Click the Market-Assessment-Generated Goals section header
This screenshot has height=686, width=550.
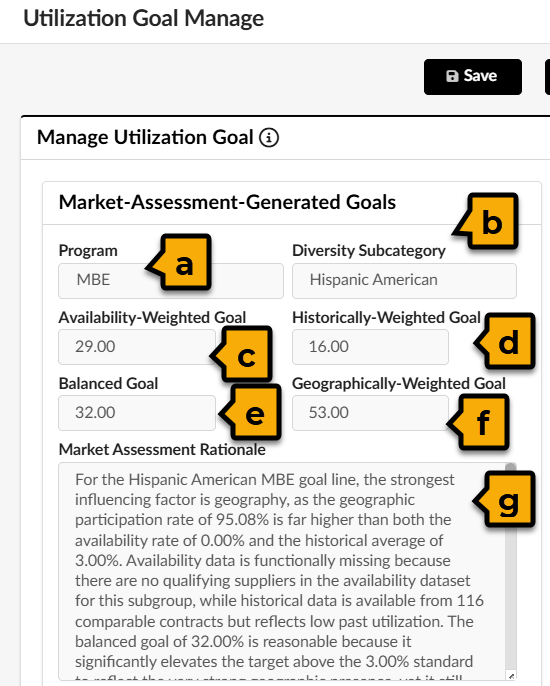tap(227, 203)
